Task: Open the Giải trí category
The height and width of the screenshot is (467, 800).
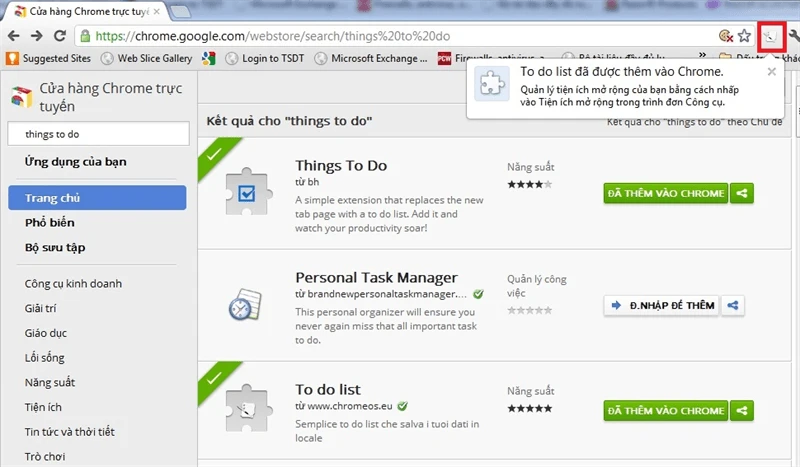Action: pos(40,308)
